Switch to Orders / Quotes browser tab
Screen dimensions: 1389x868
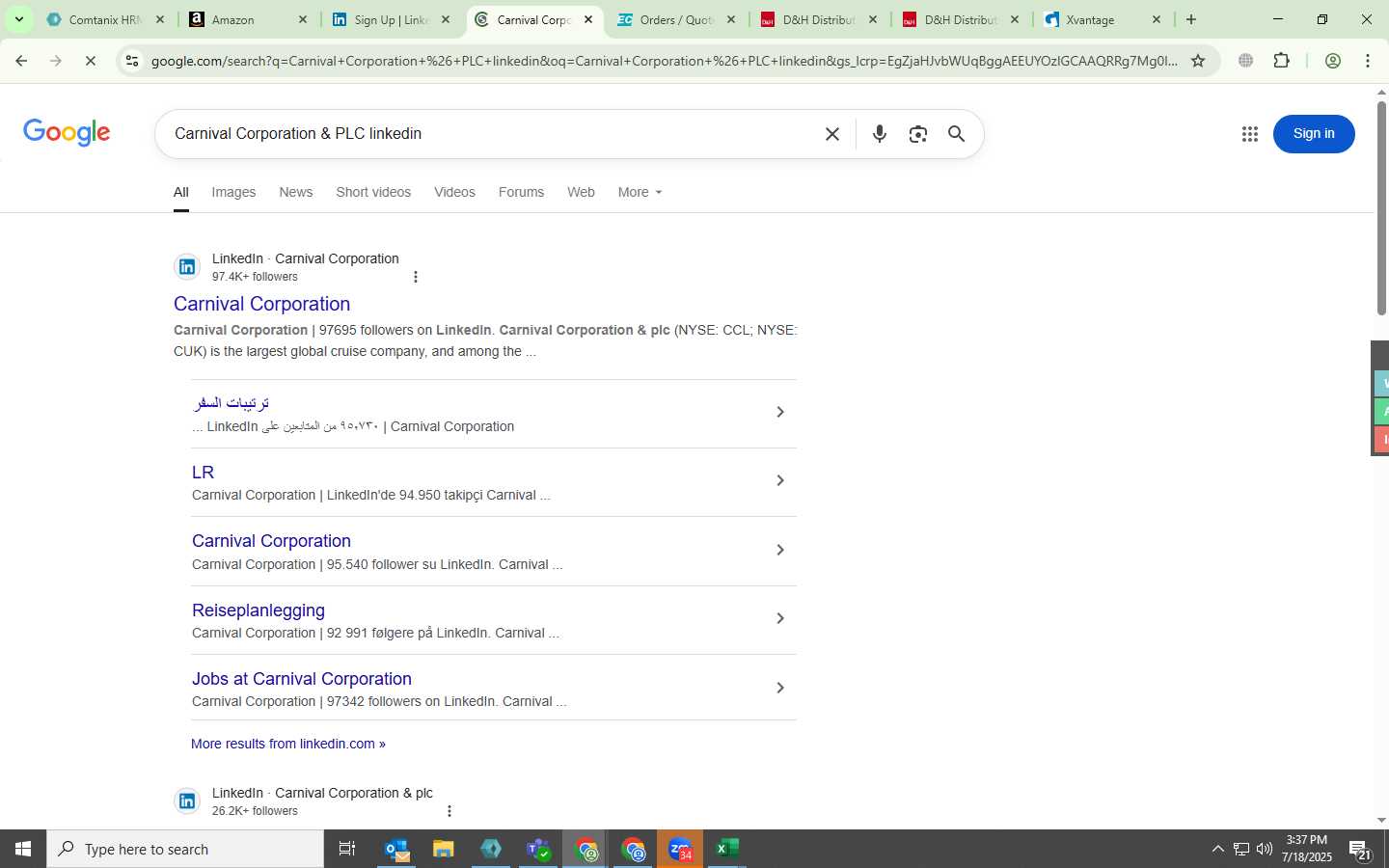[x=675, y=19]
